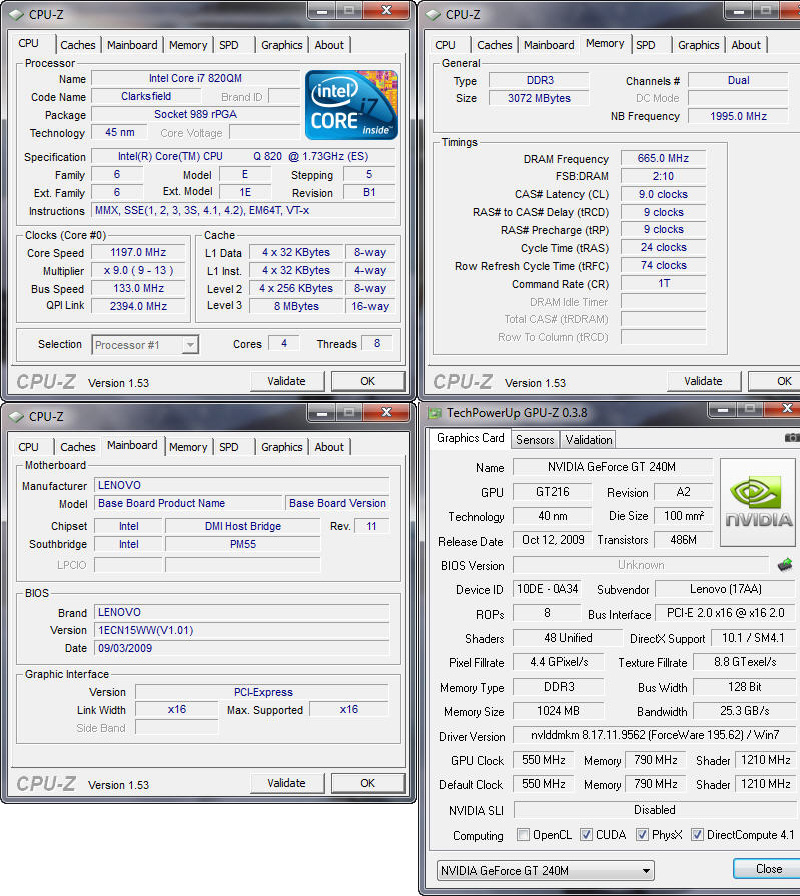The image size is (800, 896).
Task: Switch to the Validation tab in GPU-Z
Action: (x=589, y=439)
